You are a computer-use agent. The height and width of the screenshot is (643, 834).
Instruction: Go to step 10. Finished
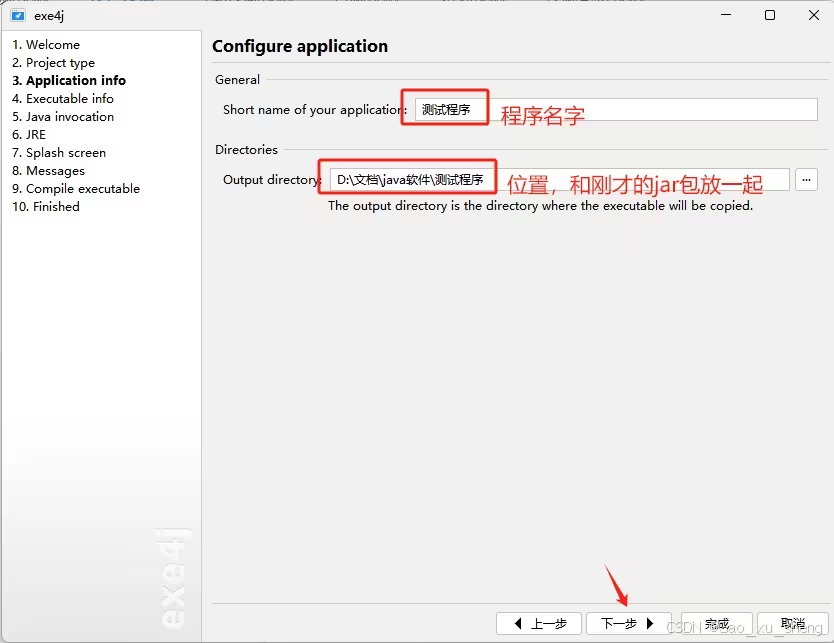(x=46, y=207)
